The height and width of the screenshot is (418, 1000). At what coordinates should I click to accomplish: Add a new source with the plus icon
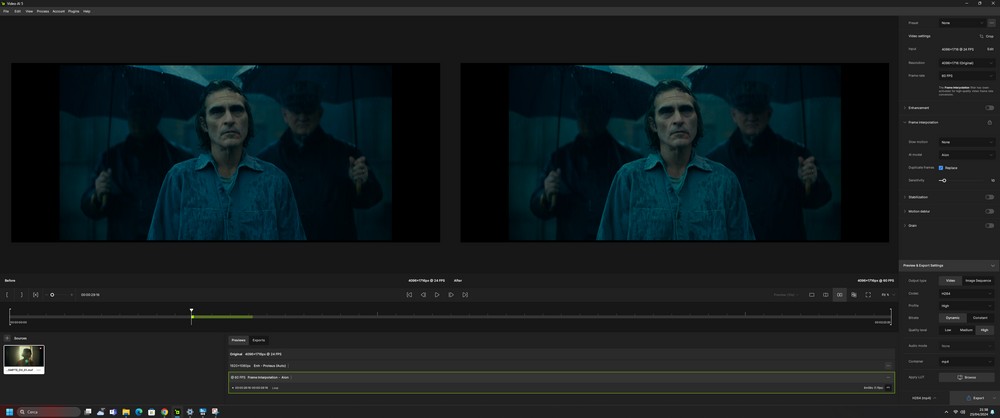pos(7,338)
